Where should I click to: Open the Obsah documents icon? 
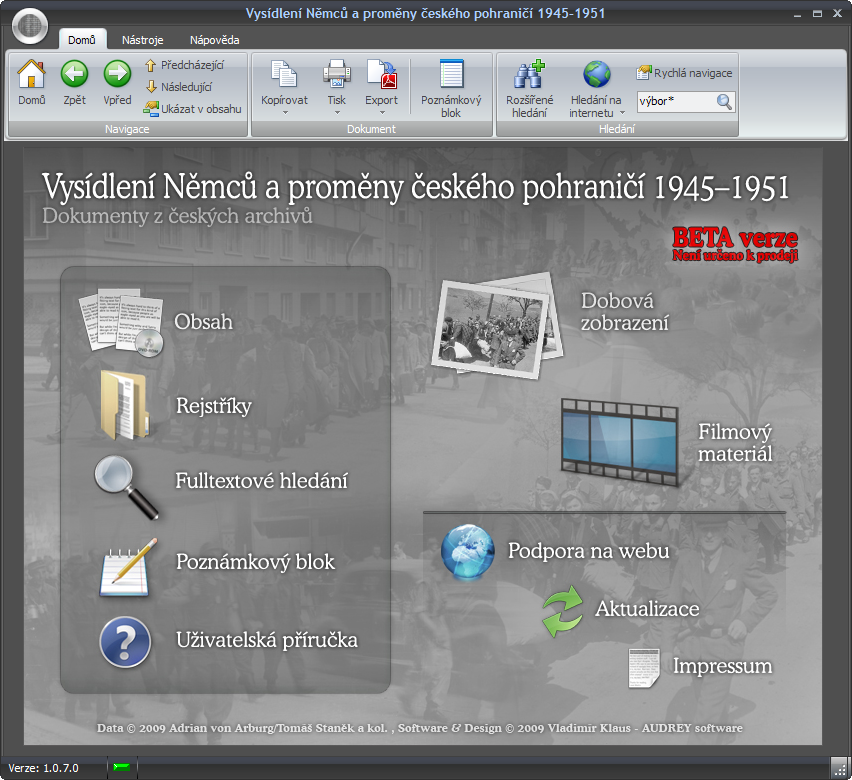[x=120, y=322]
